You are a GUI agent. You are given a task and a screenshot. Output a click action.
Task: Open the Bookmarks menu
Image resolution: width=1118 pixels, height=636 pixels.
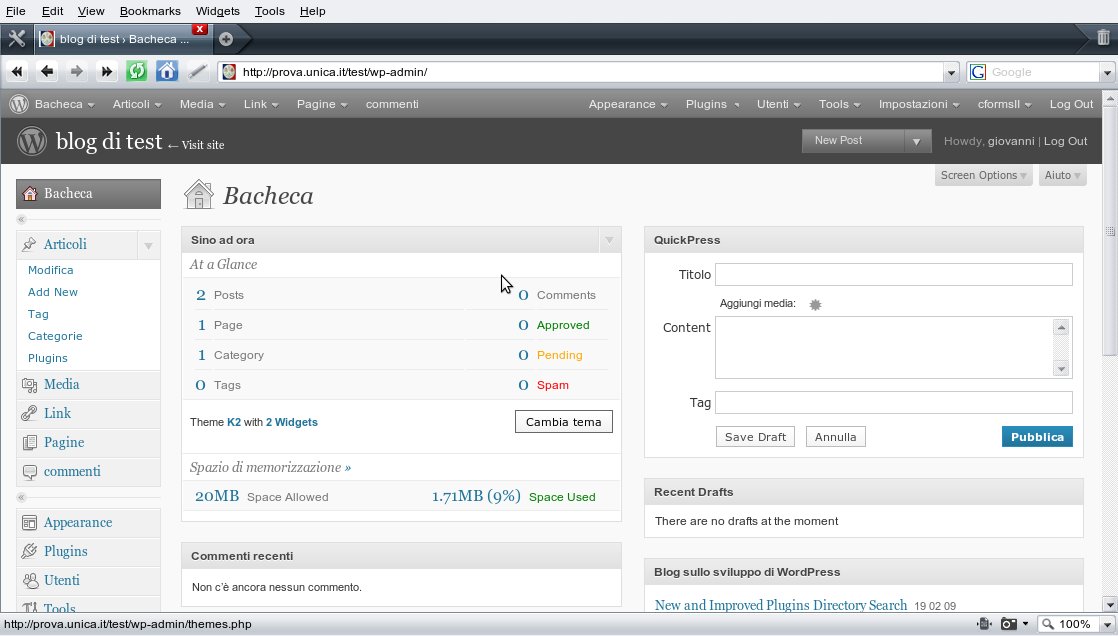point(150,11)
